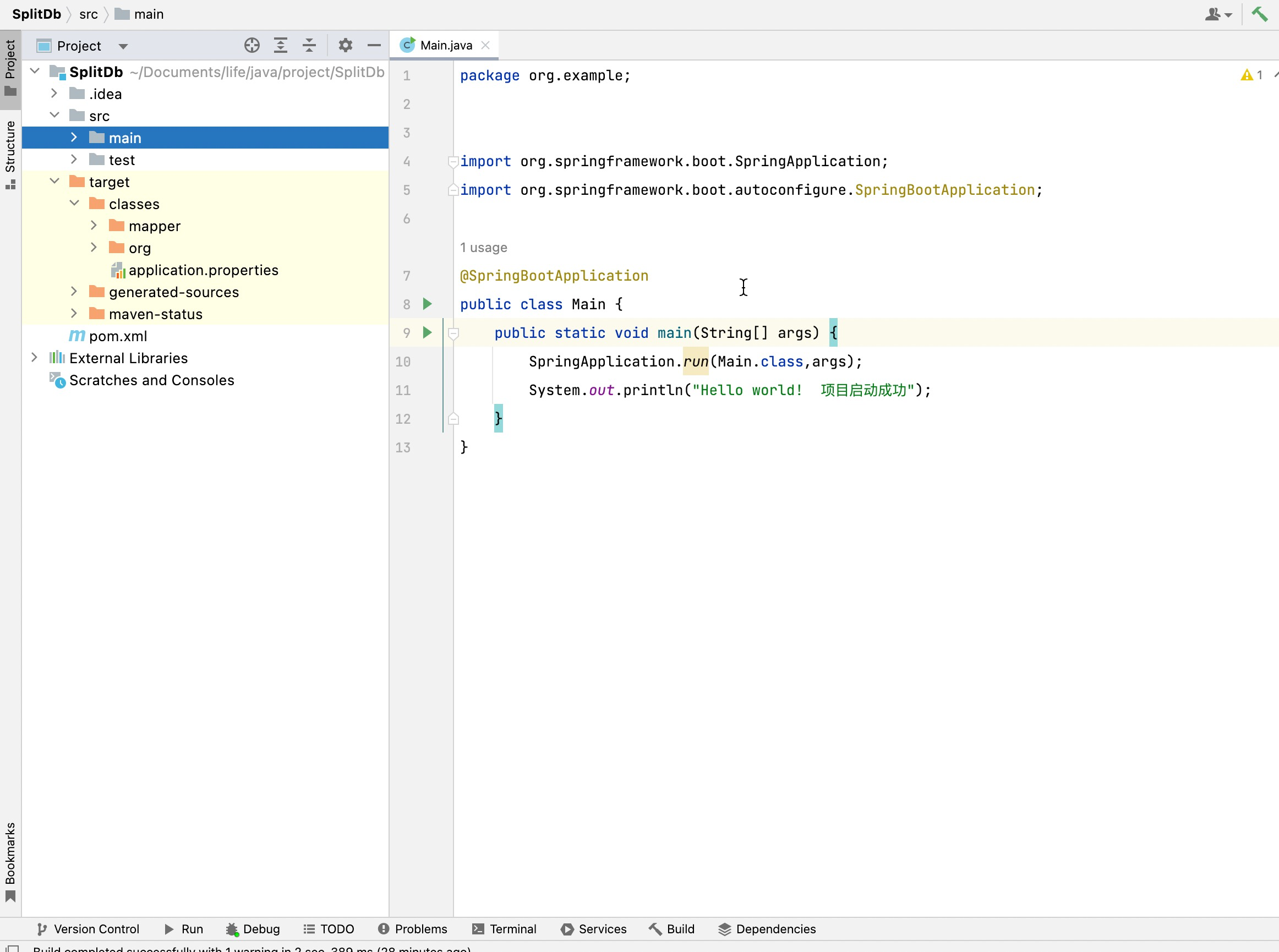
Task: Open the Run tool window button
Action: (x=183, y=929)
